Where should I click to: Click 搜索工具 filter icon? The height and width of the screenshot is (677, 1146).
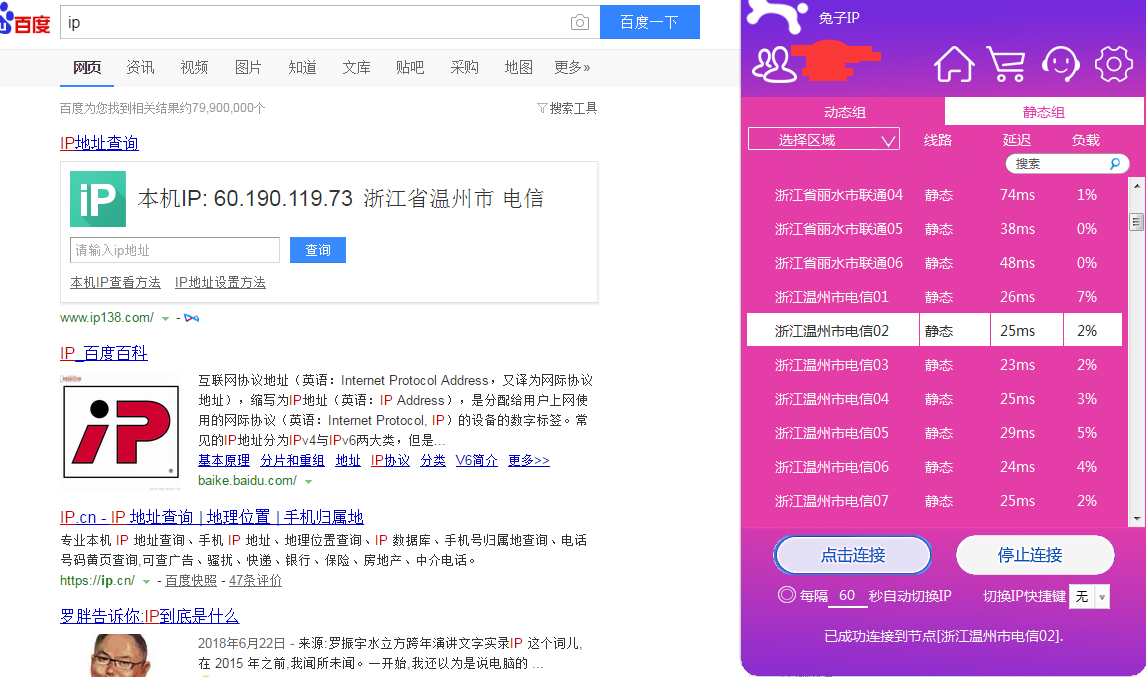pyautogui.click(x=542, y=108)
